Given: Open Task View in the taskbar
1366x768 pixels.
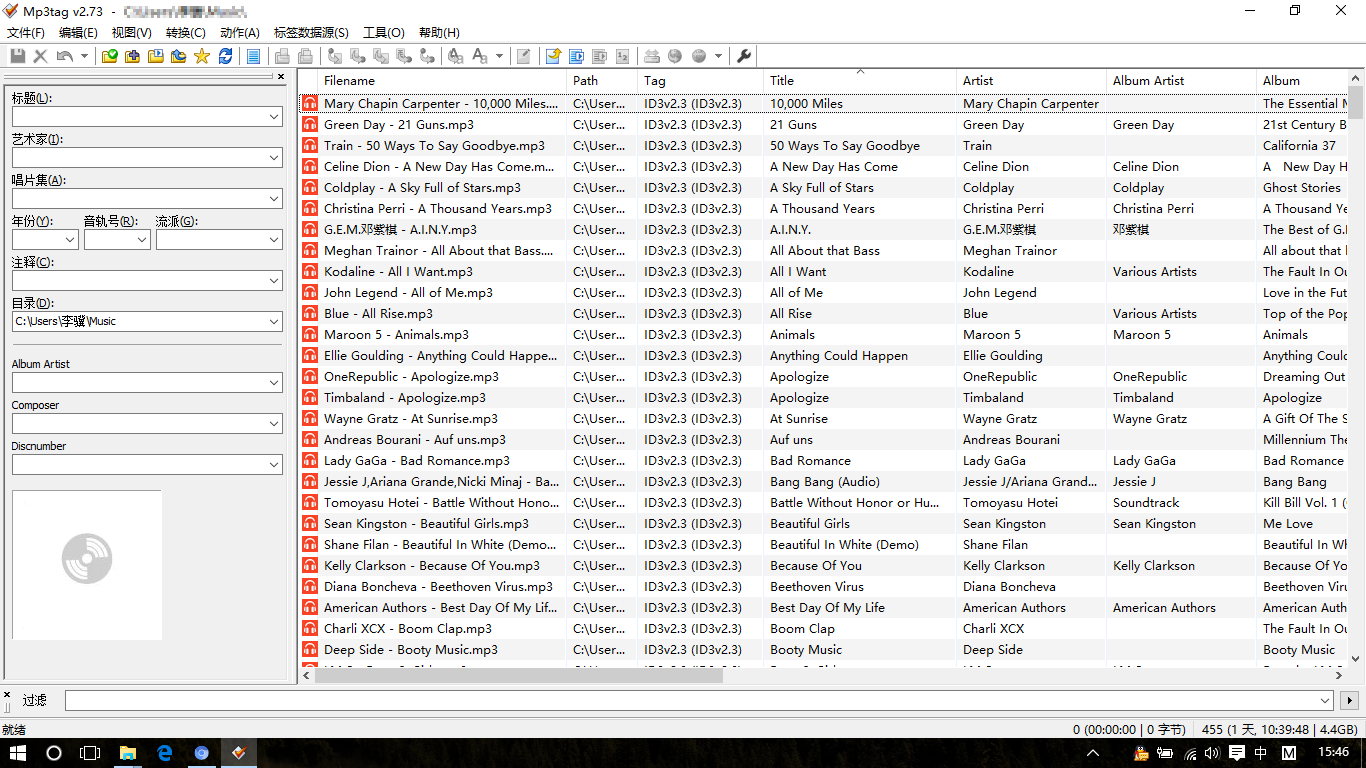Looking at the screenshot, I should (x=90, y=753).
